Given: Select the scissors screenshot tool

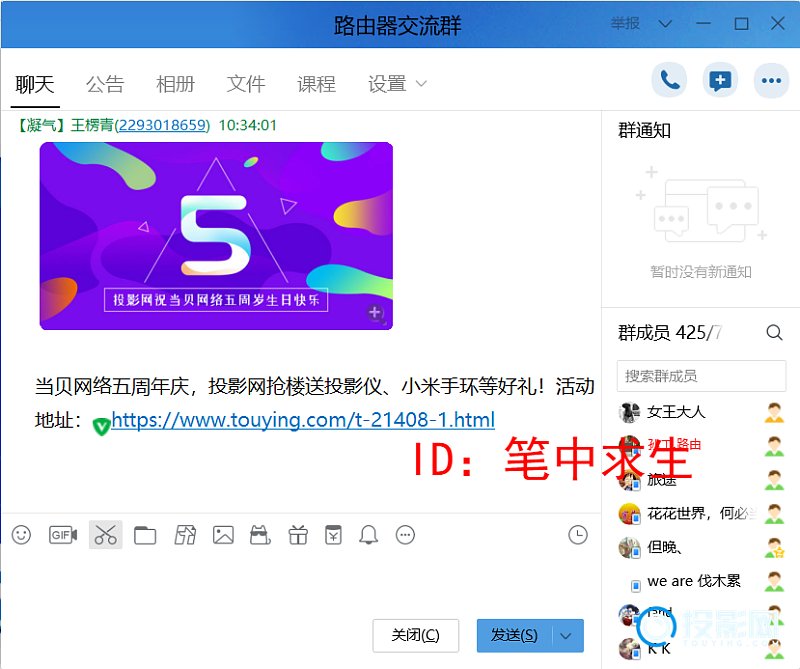Looking at the screenshot, I should click(x=106, y=535).
